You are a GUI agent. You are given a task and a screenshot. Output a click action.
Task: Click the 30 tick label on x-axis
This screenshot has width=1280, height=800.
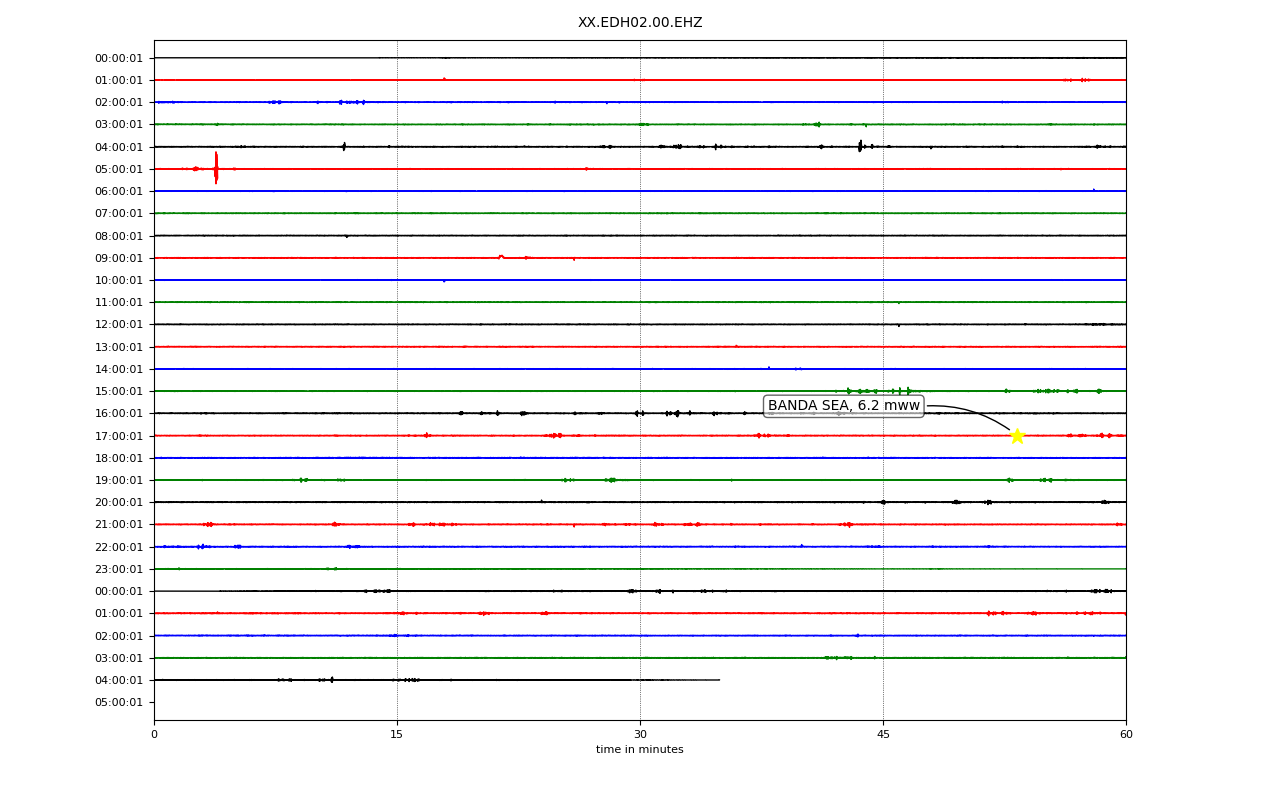(x=640, y=735)
